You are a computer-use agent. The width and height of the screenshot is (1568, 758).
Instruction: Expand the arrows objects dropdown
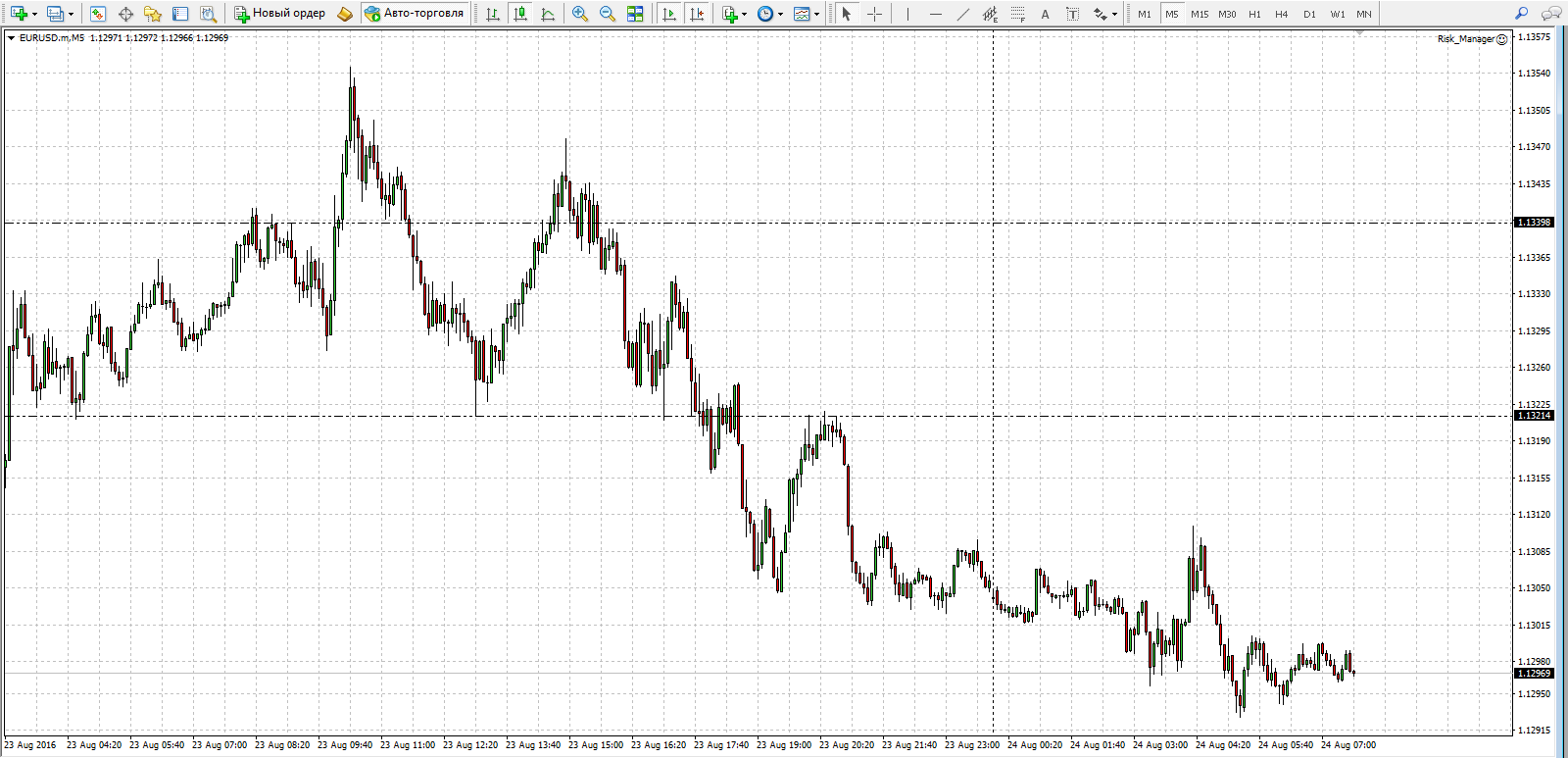pos(1114,14)
